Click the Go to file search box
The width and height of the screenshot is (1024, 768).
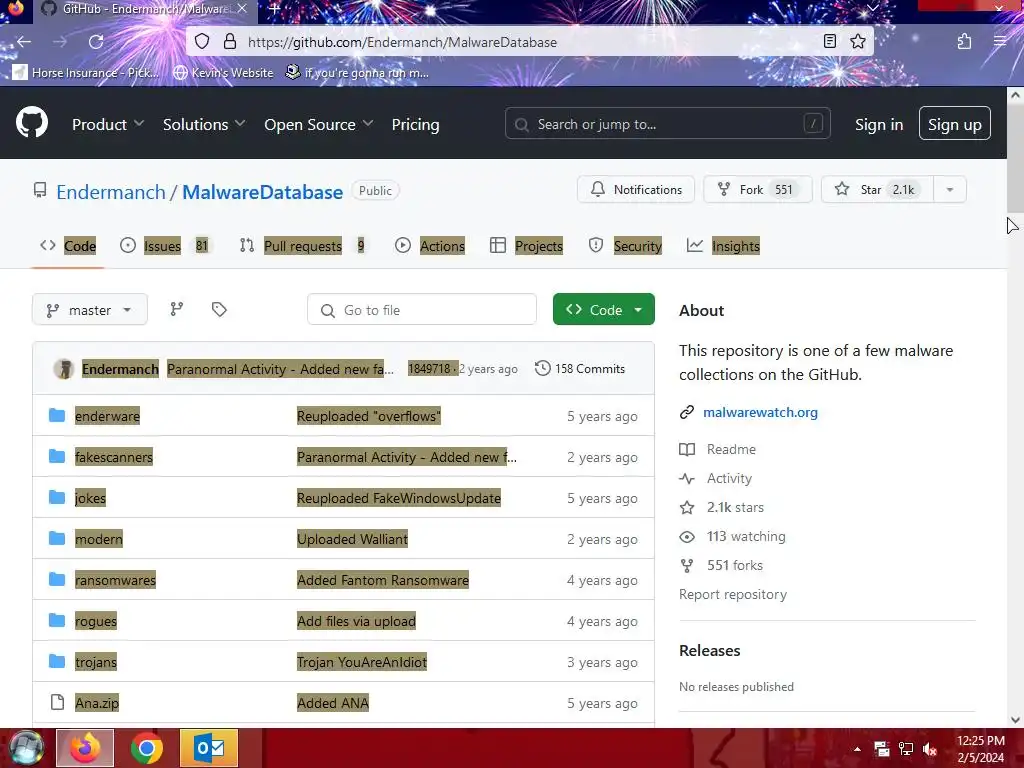[421, 310]
